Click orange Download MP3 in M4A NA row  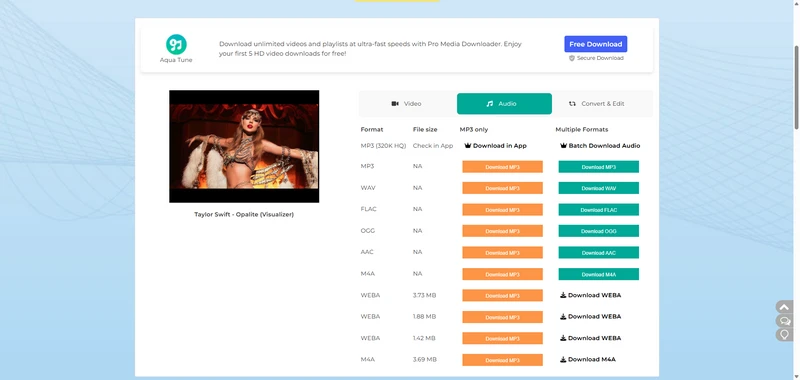(x=503, y=274)
